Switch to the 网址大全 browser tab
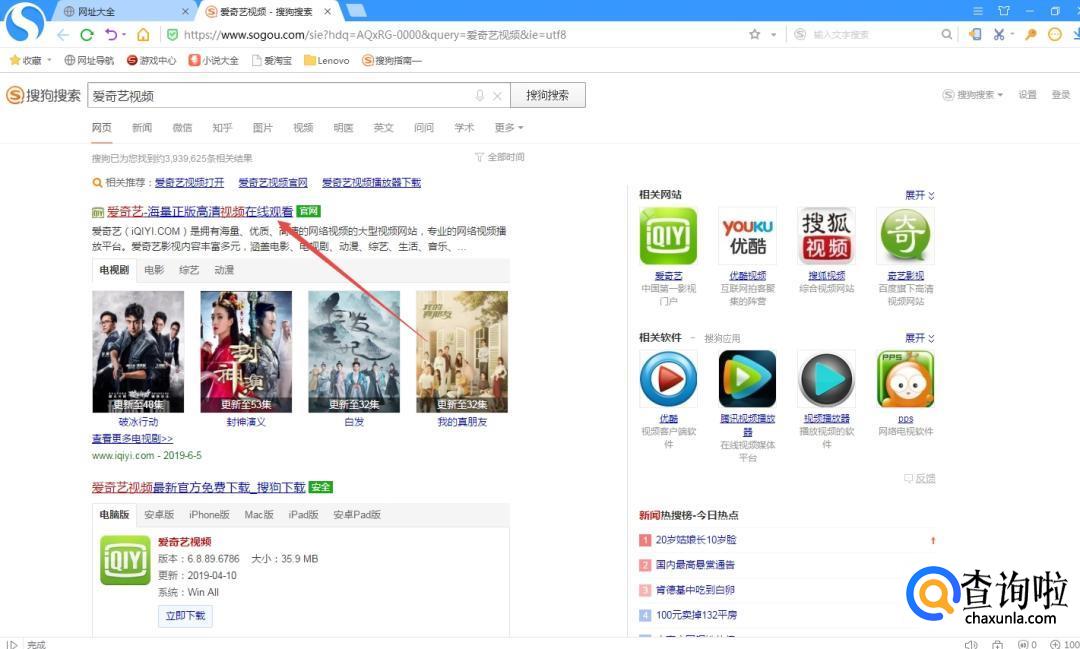Image resolution: width=1080 pixels, height=649 pixels. click(123, 11)
